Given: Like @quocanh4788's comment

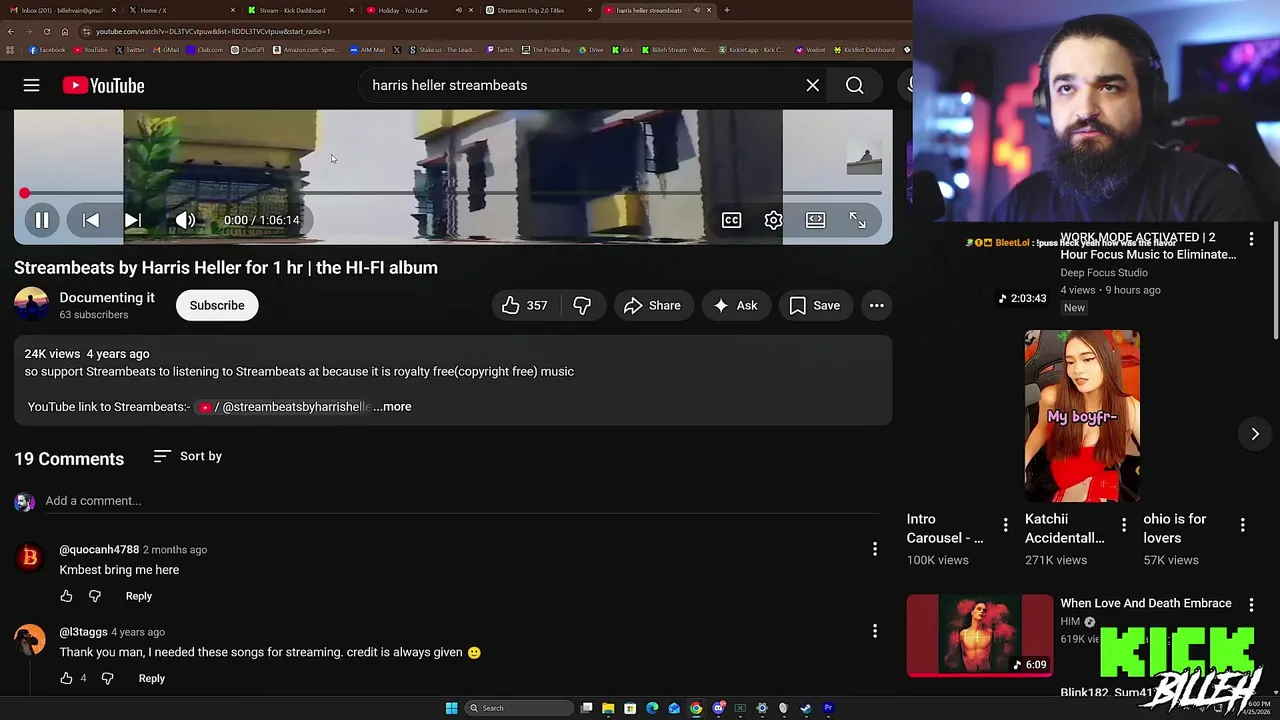Looking at the screenshot, I should [66, 596].
